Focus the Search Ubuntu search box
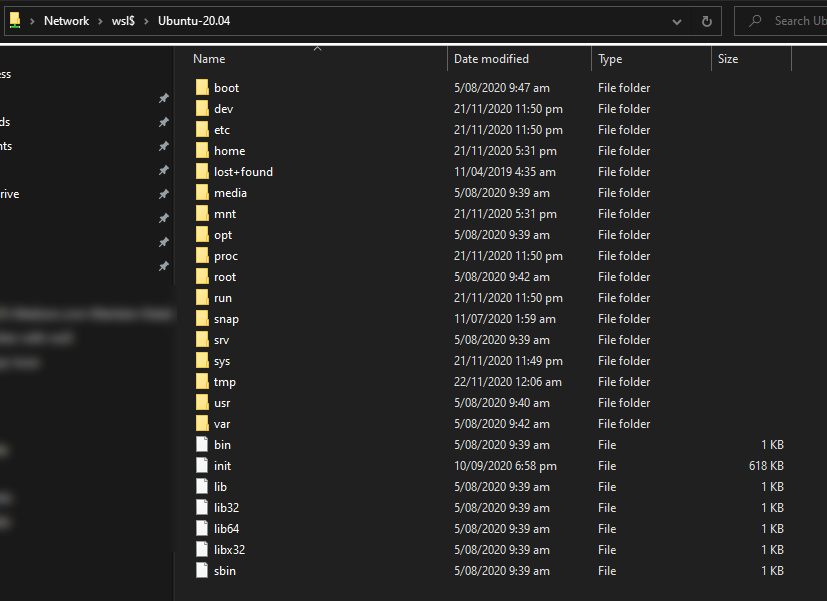827x601 pixels. [x=781, y=21]
